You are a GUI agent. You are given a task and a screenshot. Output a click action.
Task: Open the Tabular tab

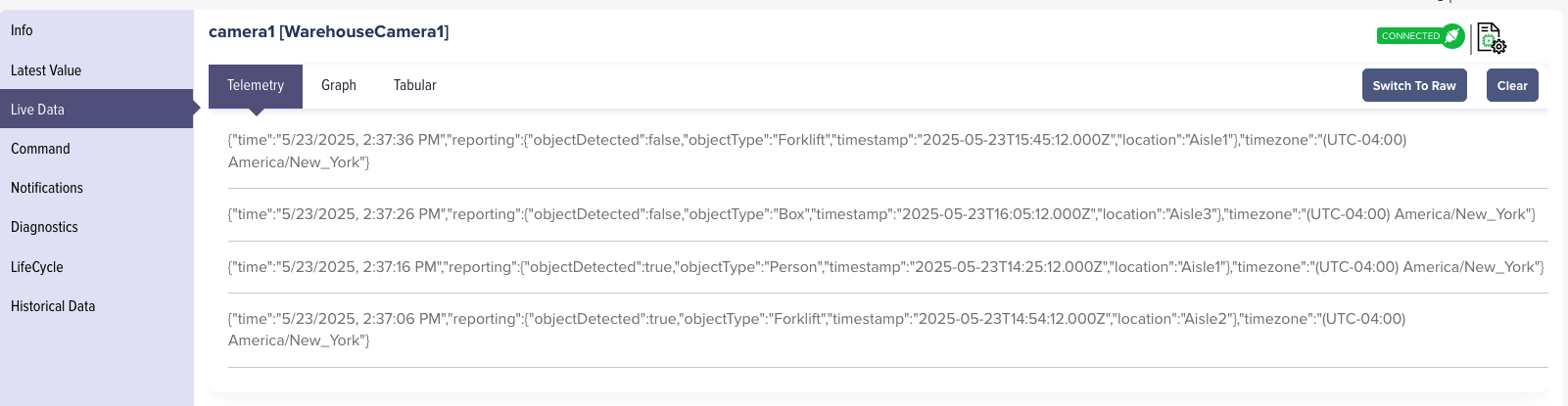415,86
